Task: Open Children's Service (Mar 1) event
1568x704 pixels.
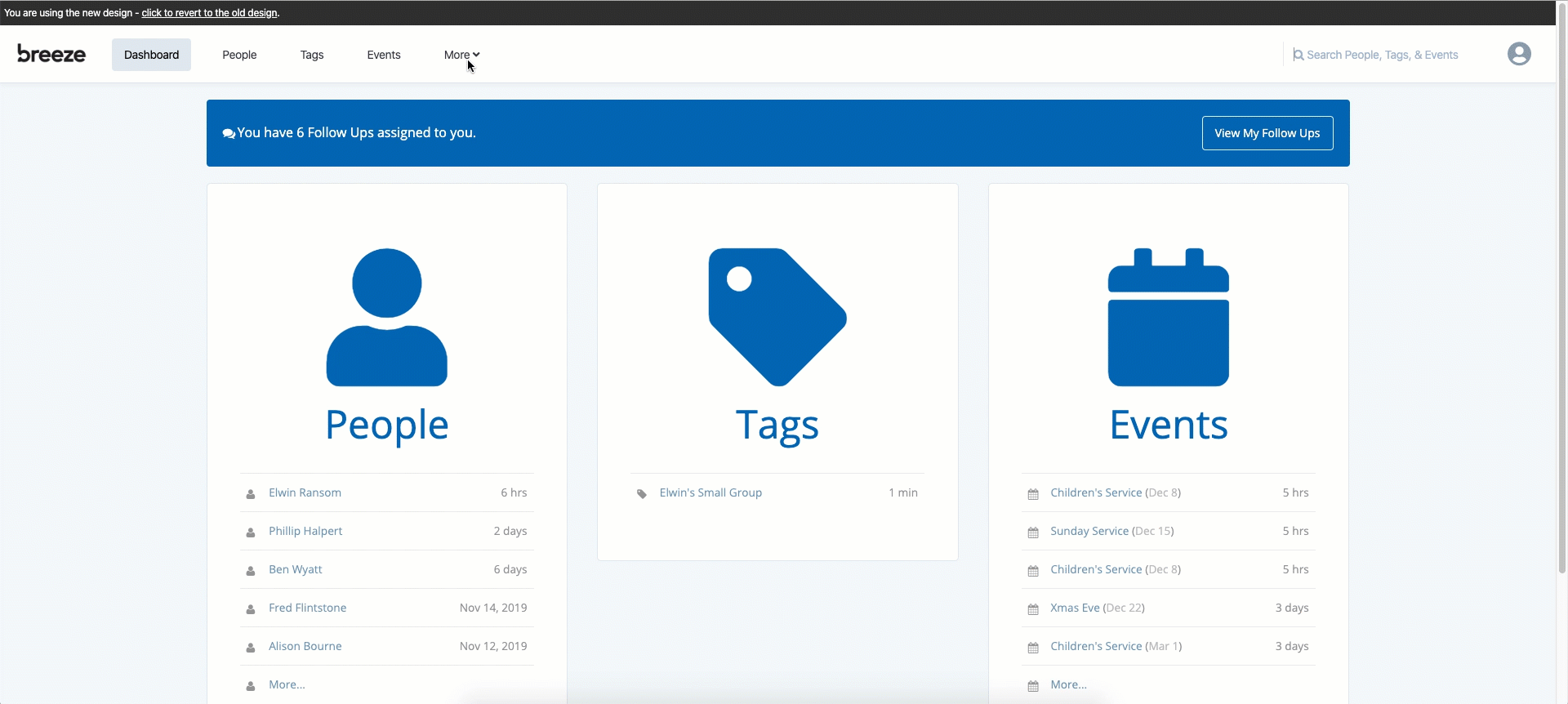Action: click(1116, 646)
